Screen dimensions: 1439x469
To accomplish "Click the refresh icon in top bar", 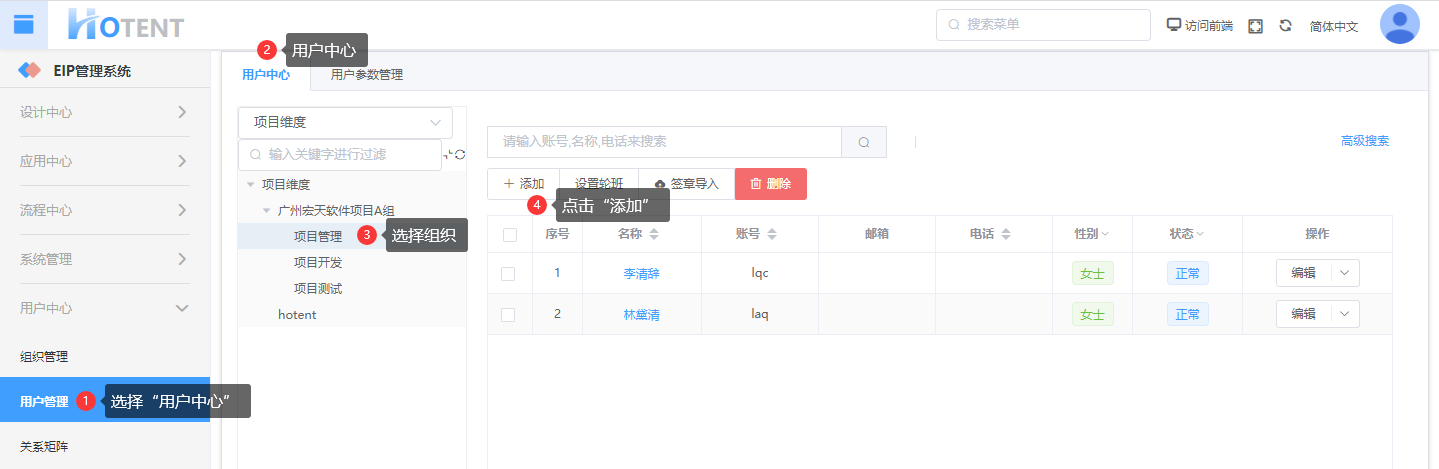I will point(1285,26).
